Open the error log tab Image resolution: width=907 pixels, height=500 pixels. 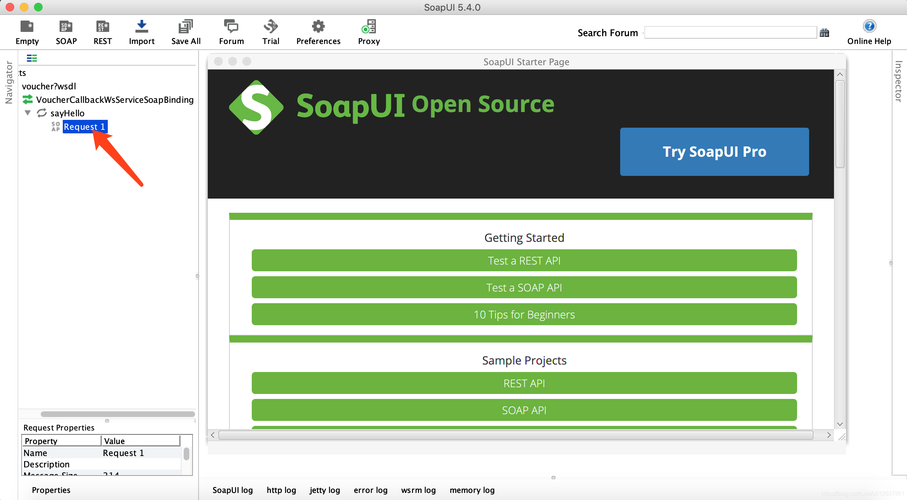[x=370, y=490]
